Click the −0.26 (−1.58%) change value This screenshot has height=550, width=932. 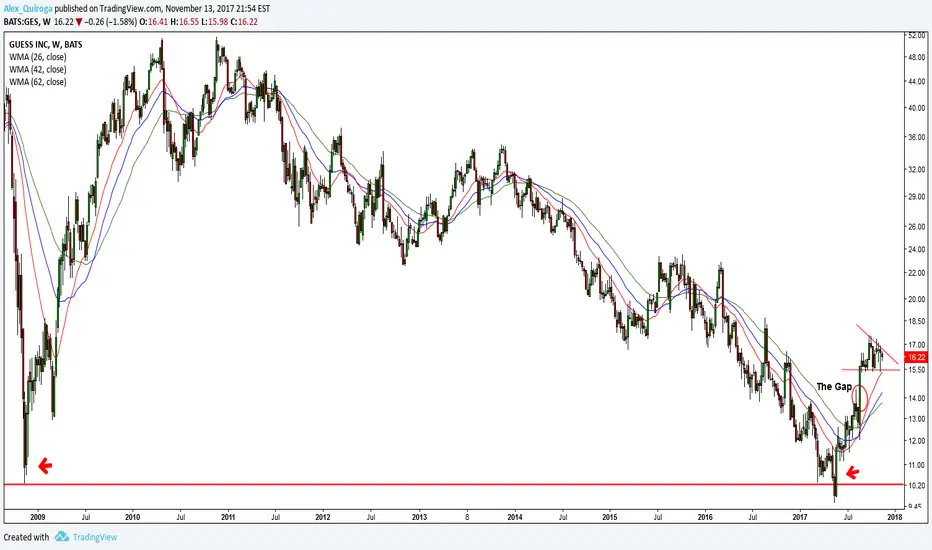(111, 21)
